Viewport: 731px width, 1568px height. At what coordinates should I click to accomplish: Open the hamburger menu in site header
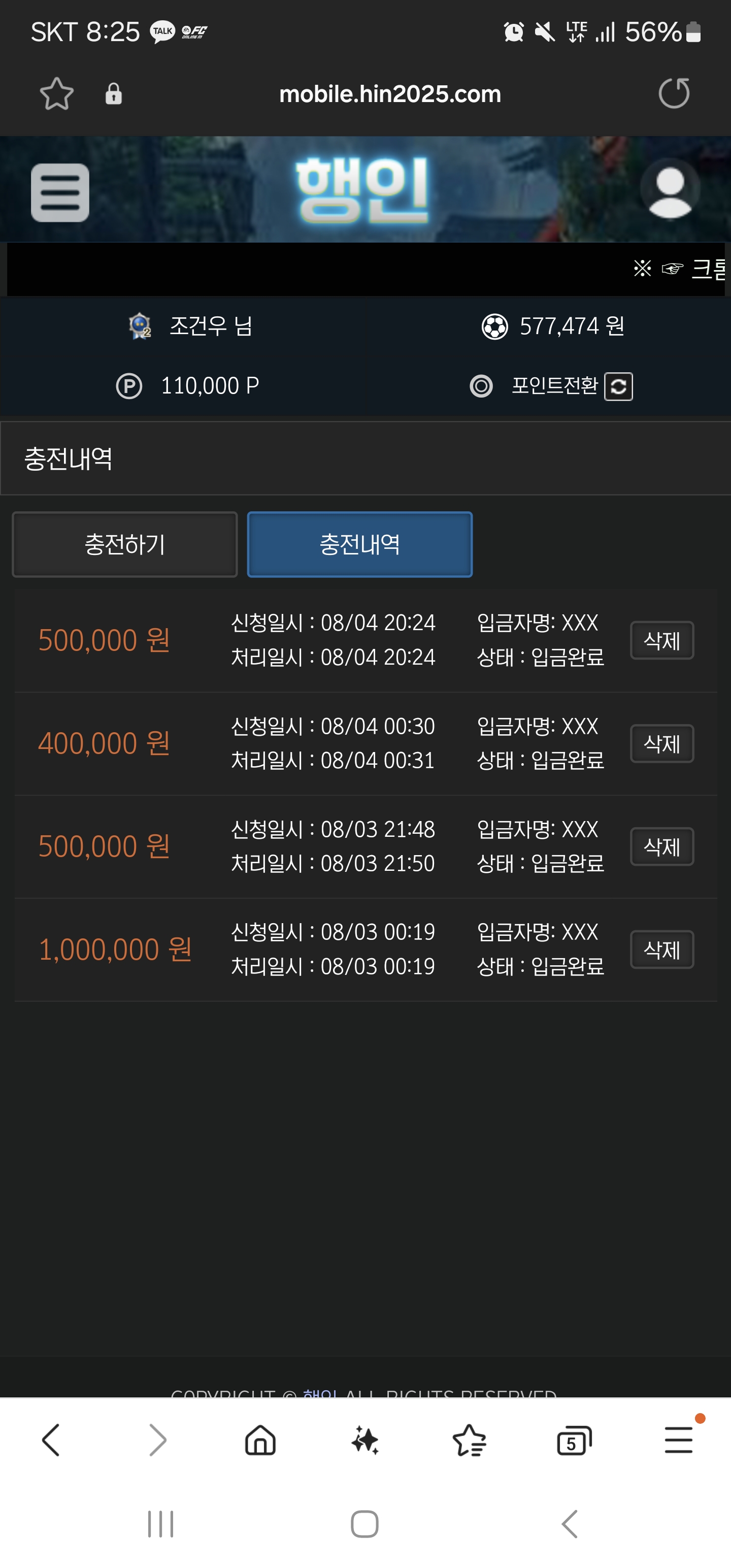click(60, 192)
